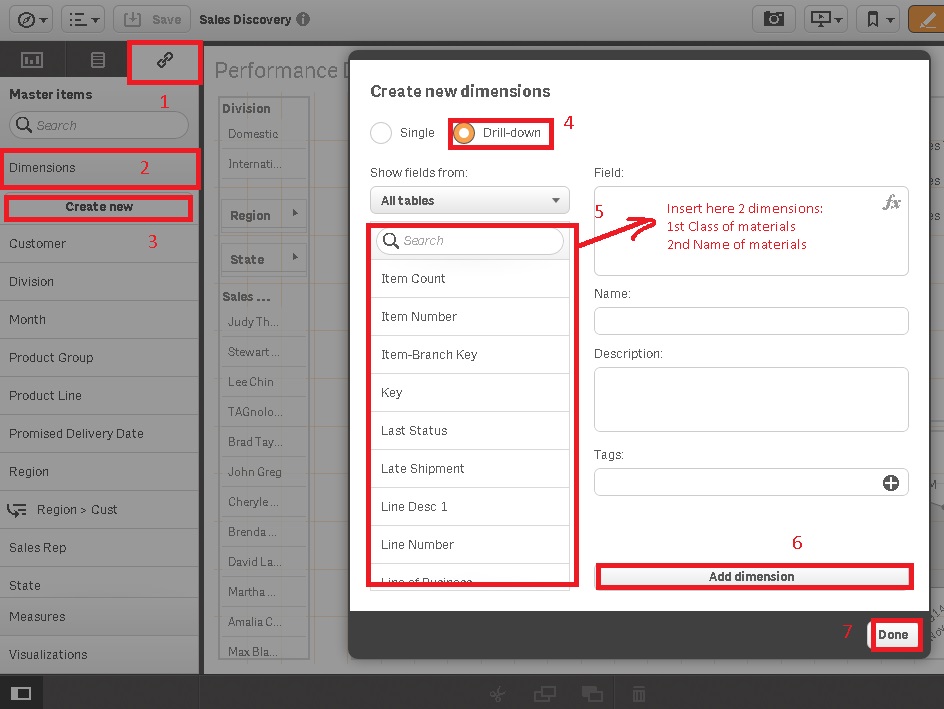Switch to the Master items link tab
Viewport: 944px width, 709px height.
[x=164, y=60]
